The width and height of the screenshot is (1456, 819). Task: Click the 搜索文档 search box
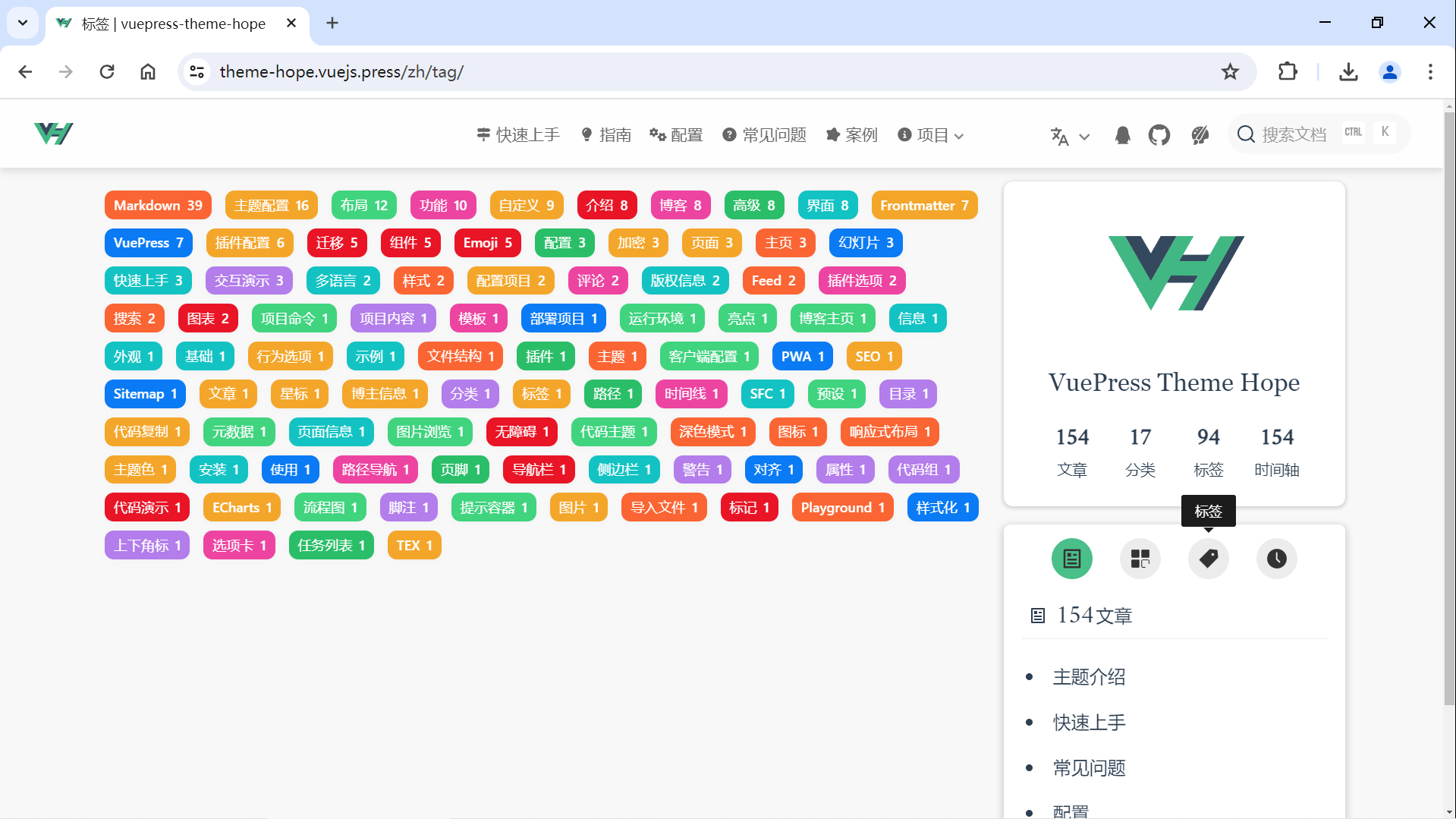coord(1319,134)
